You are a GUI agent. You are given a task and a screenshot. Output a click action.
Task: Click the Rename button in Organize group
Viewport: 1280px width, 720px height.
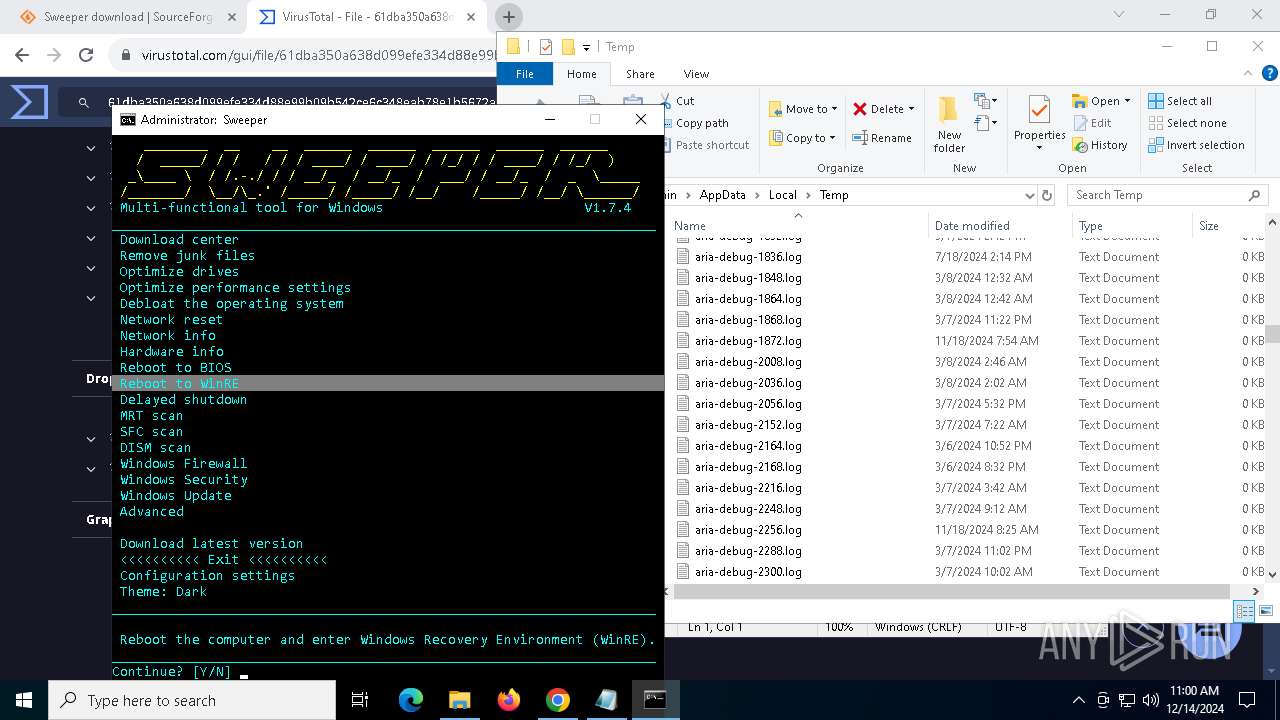882,138
